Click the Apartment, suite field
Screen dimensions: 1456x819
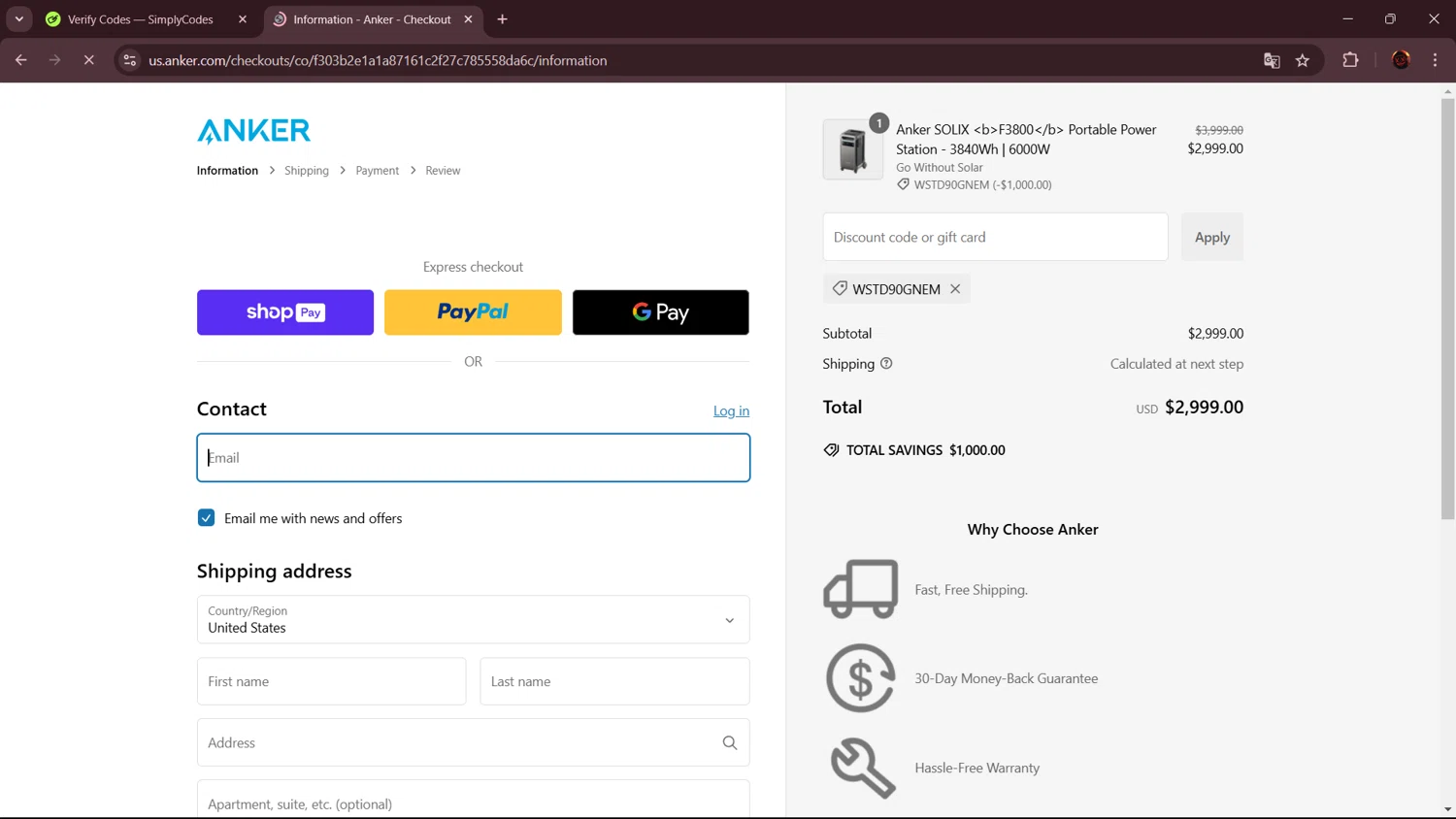(473, 801)
